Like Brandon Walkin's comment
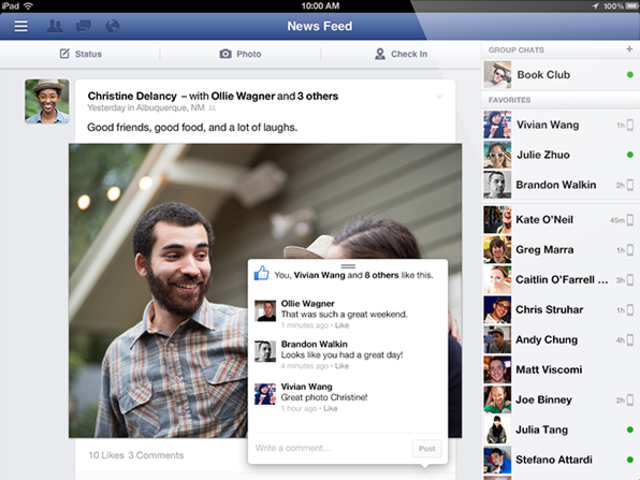 [x=342, y=366]
